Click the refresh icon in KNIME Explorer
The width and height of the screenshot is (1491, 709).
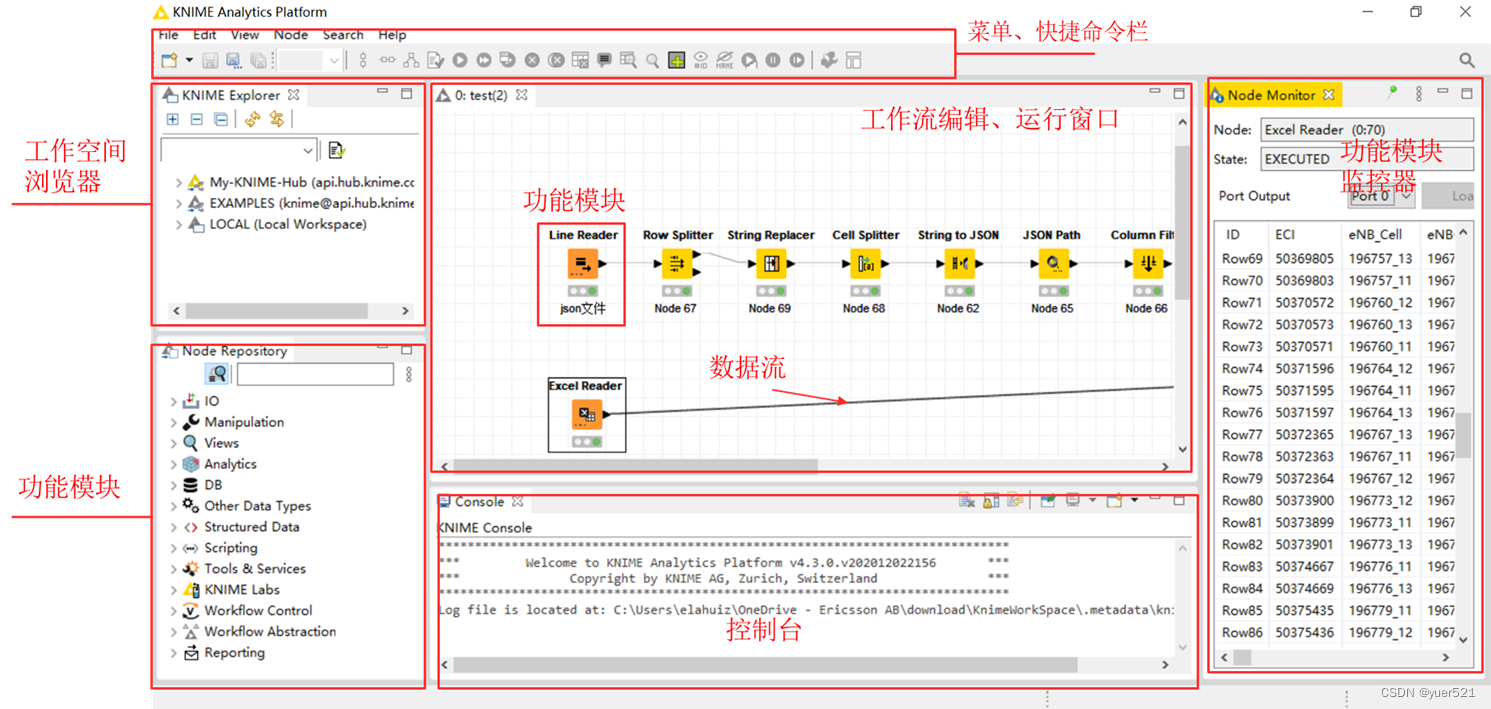pos(252,119)
